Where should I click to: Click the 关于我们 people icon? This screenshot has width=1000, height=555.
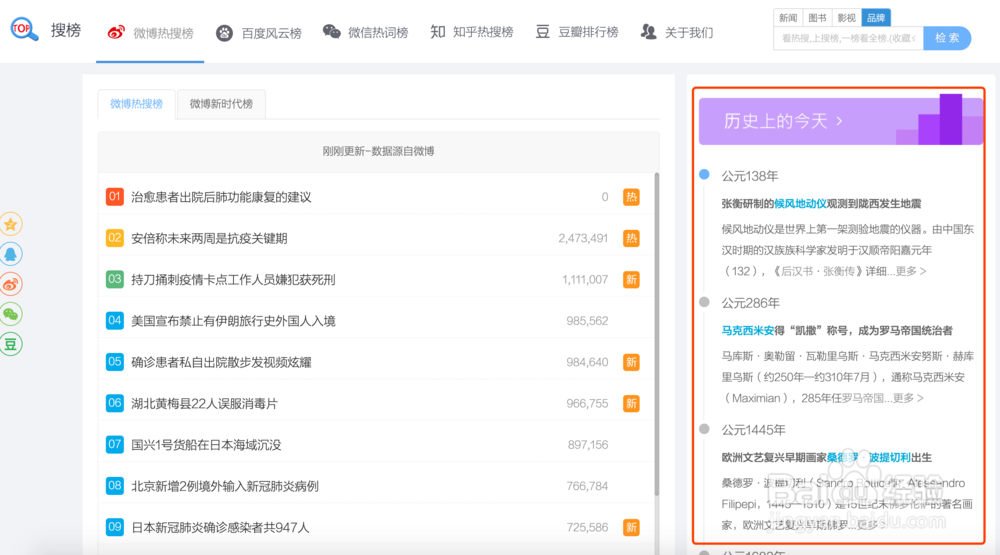coord(648,32)
